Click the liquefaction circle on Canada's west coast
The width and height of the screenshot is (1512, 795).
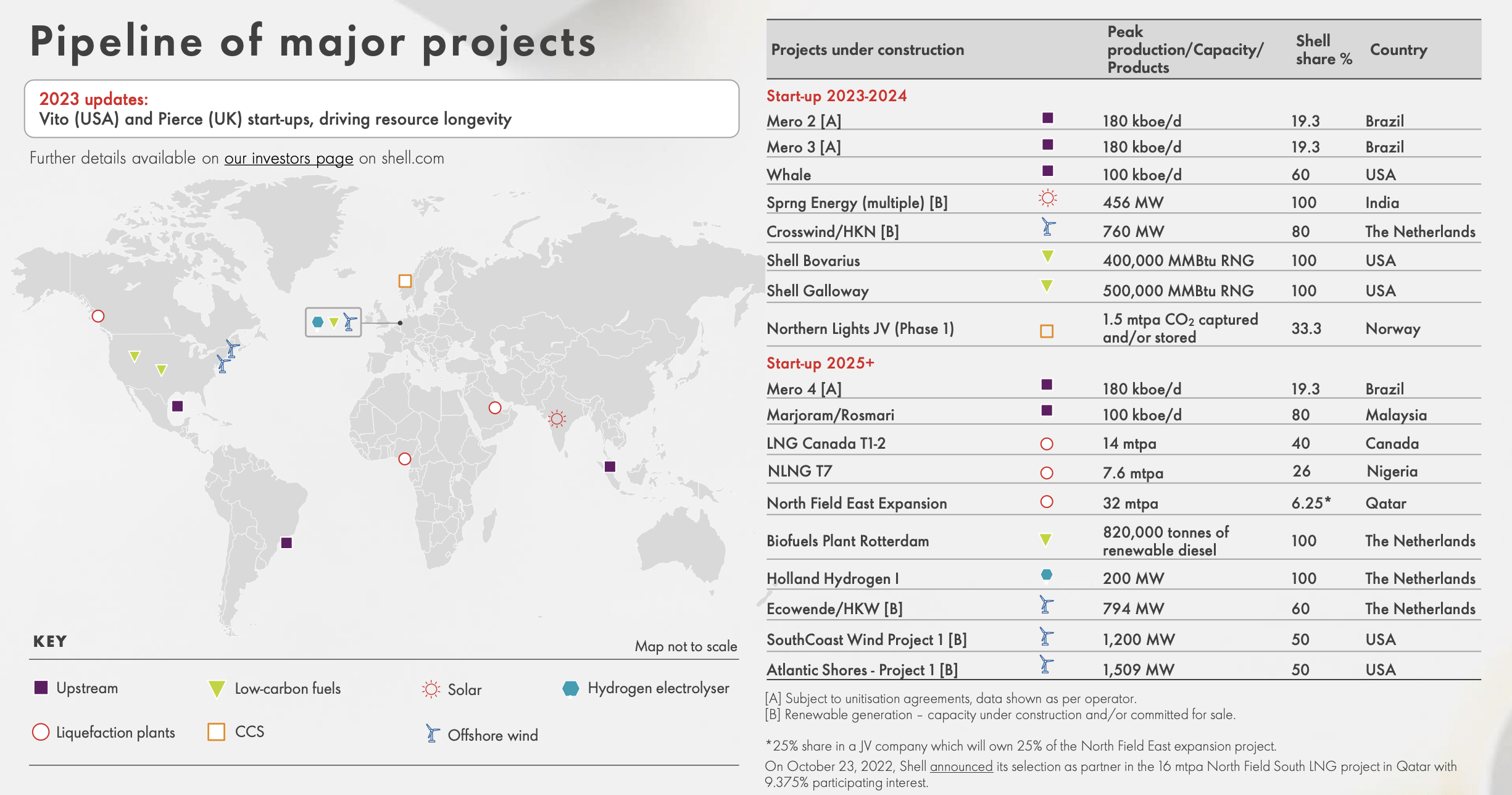point(98,316)
